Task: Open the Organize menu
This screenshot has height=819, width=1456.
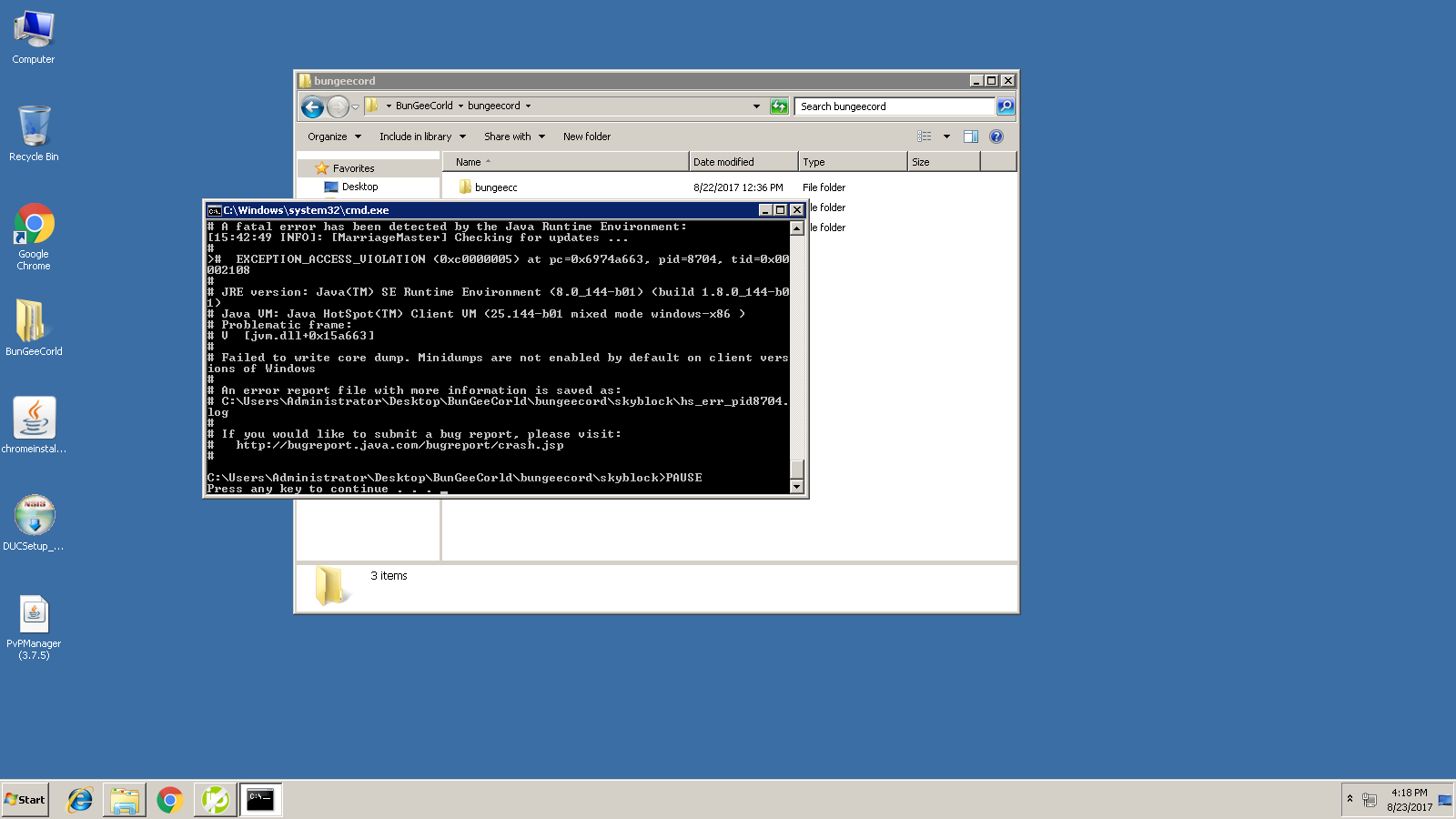Action: pos(333,136)
